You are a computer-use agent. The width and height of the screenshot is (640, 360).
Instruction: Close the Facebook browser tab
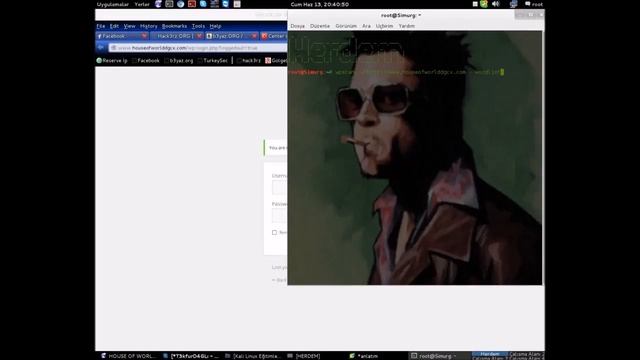click(144, 36)
